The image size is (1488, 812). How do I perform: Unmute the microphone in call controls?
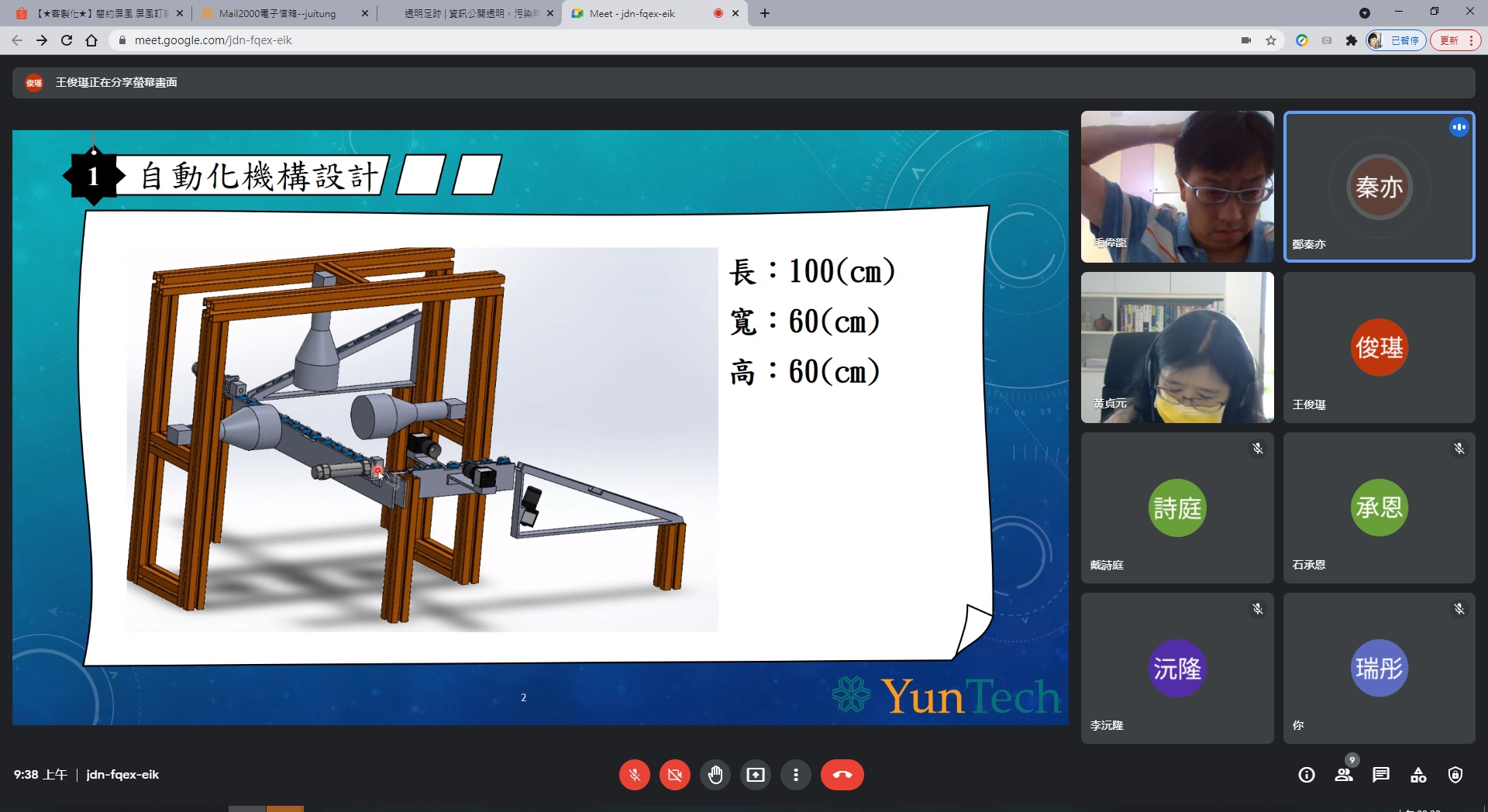coord(634,775)
